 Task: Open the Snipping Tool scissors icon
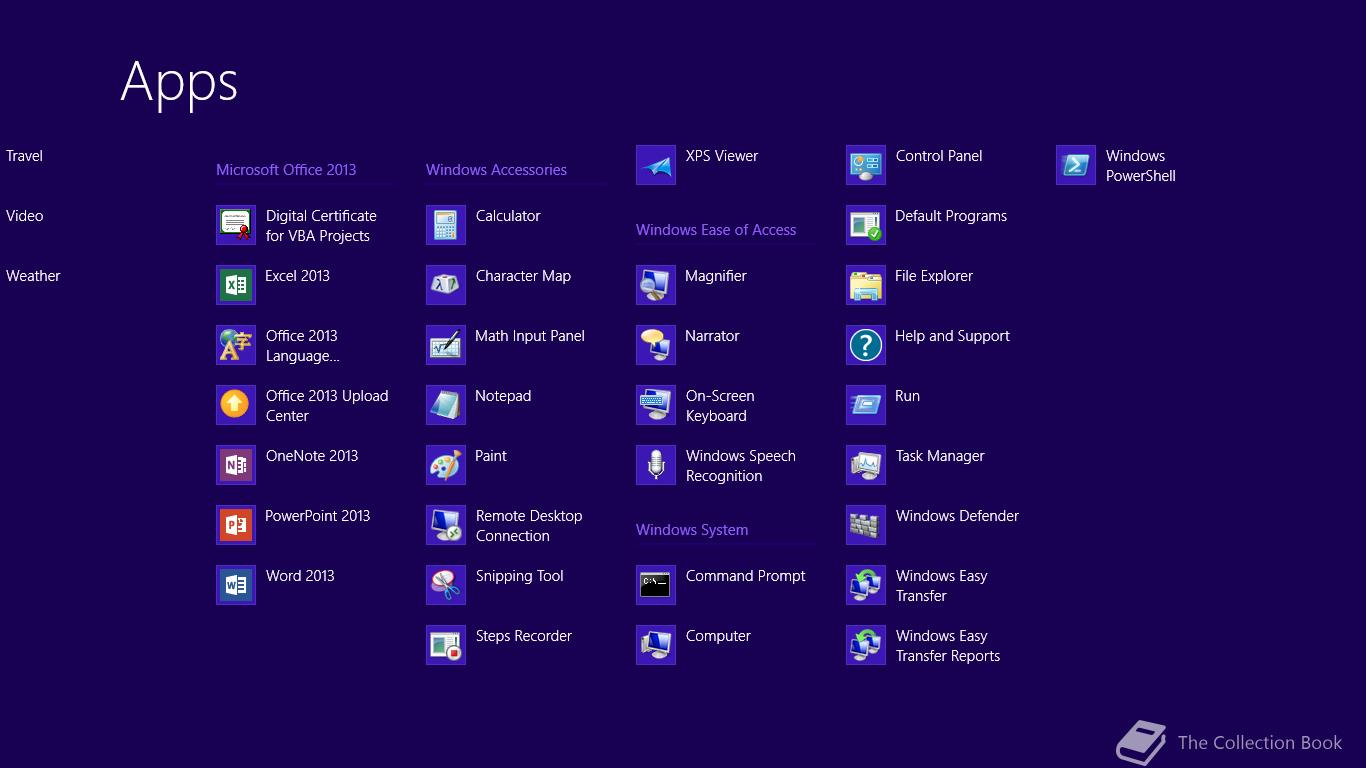[x=446, y=585]
